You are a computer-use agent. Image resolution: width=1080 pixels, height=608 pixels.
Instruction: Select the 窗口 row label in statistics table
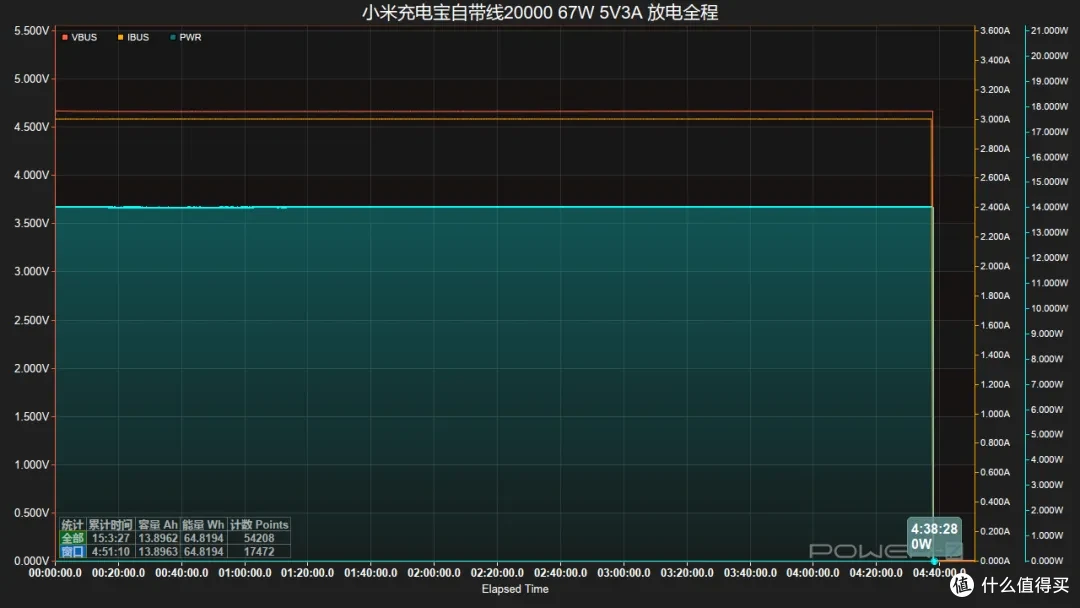coord(72,552)
